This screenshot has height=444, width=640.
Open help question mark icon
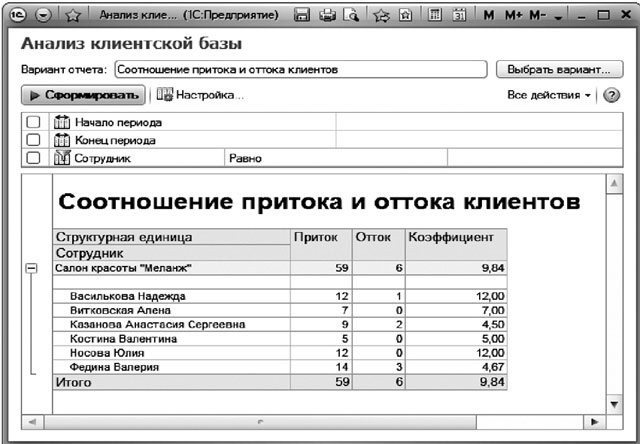[611, 95]
